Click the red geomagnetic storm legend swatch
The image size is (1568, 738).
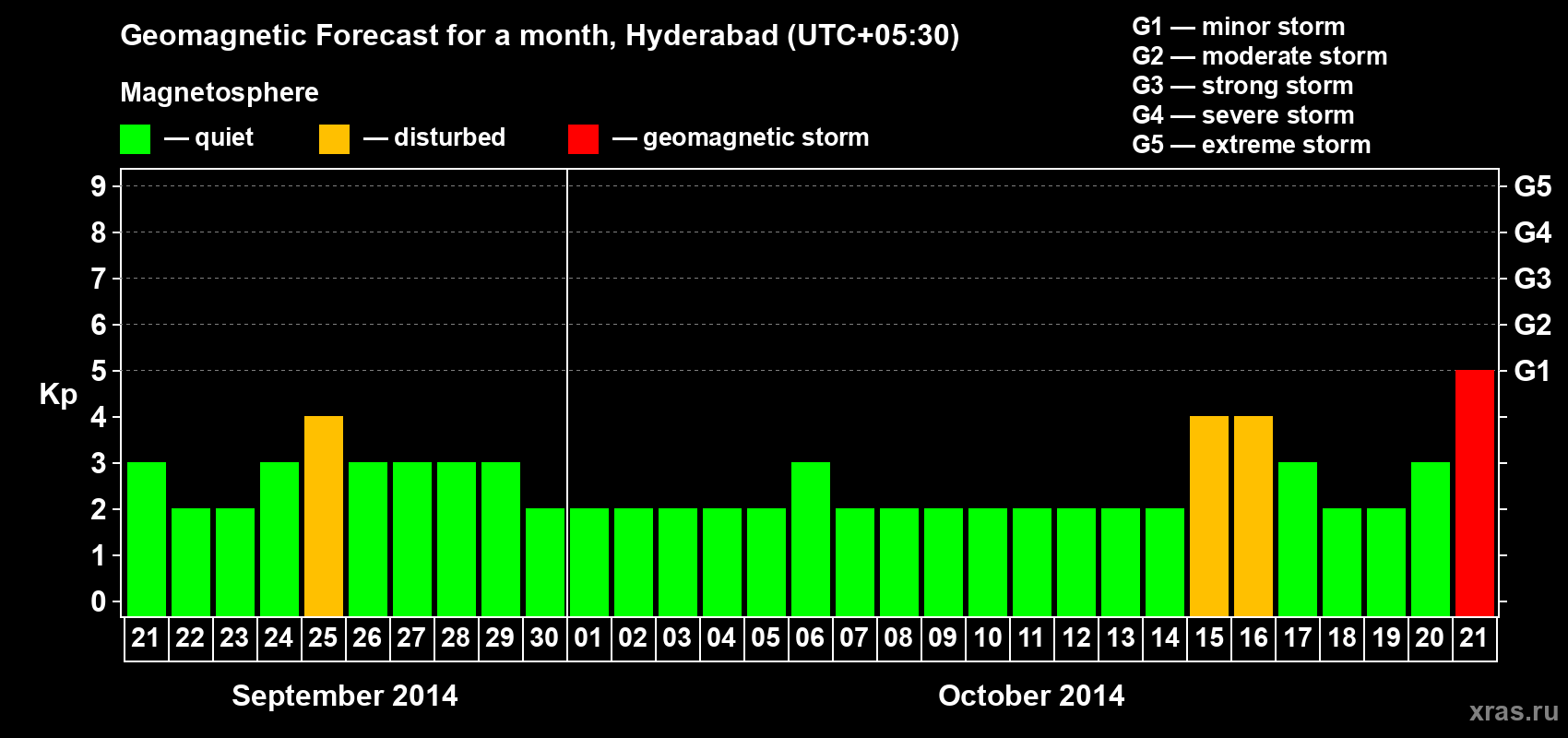(x=583, y=139)
